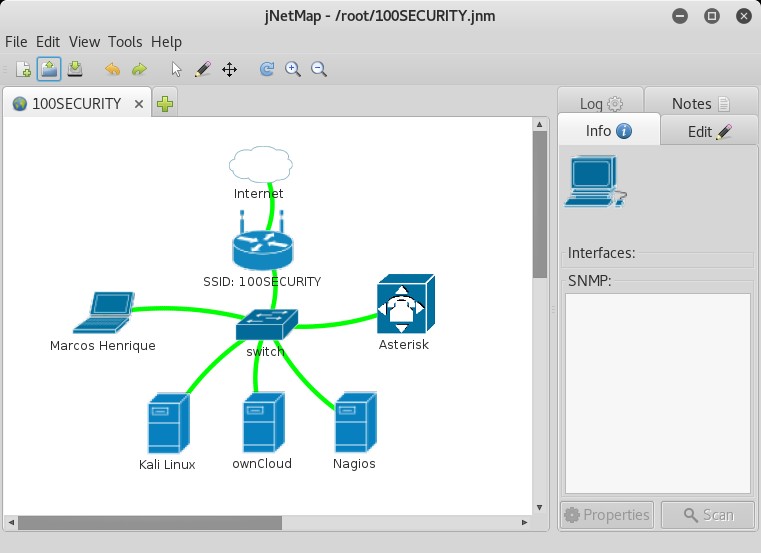Open the Tools menu

click(x=125, y=42)
